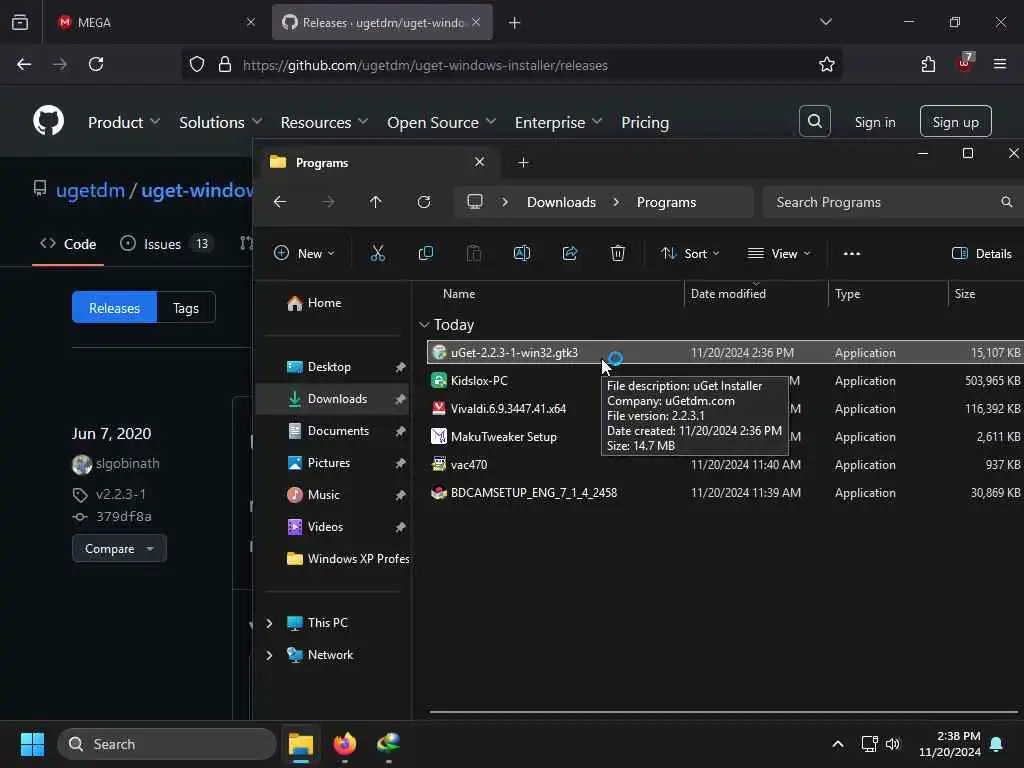1024x768 pixels.
Task: Open the notification bell in system tray
Action: (x=996, y=744)
